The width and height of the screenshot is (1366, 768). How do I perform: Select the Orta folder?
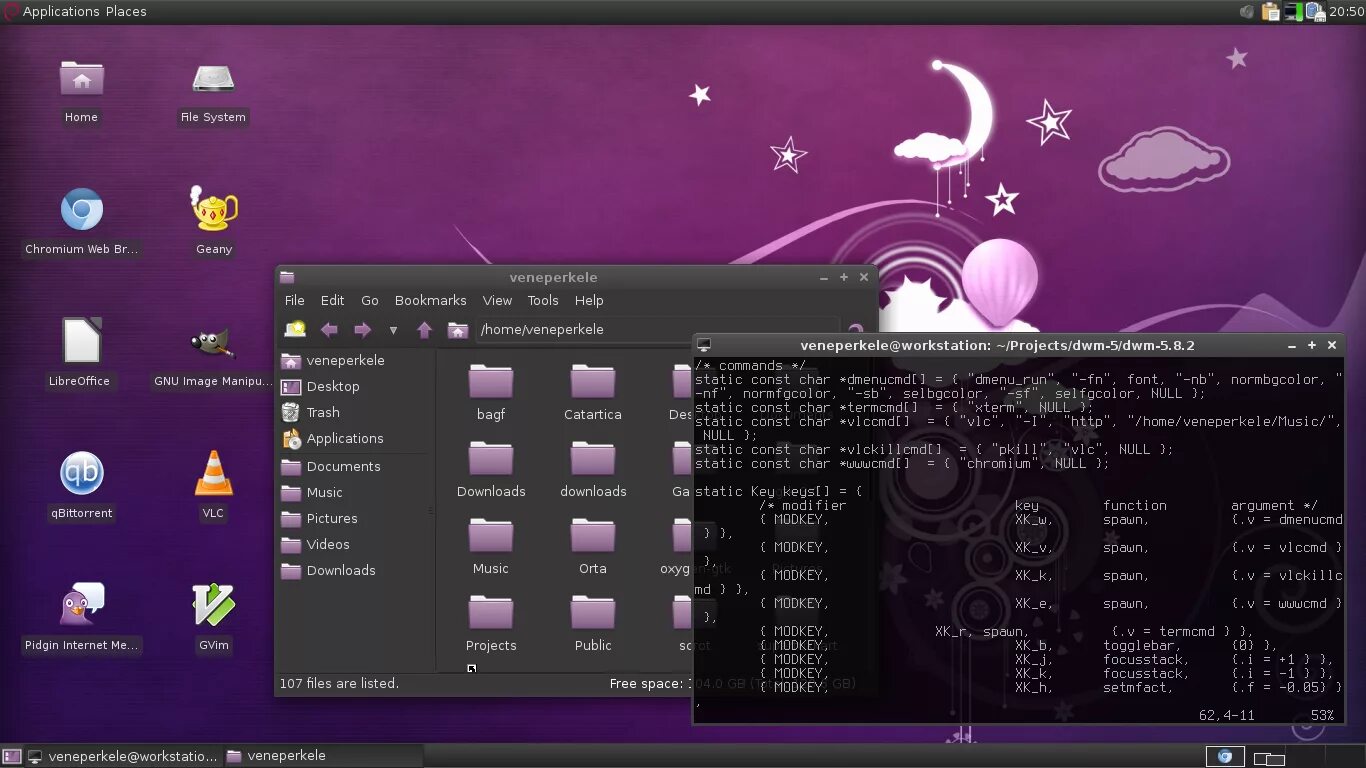(x=593, y=545)
